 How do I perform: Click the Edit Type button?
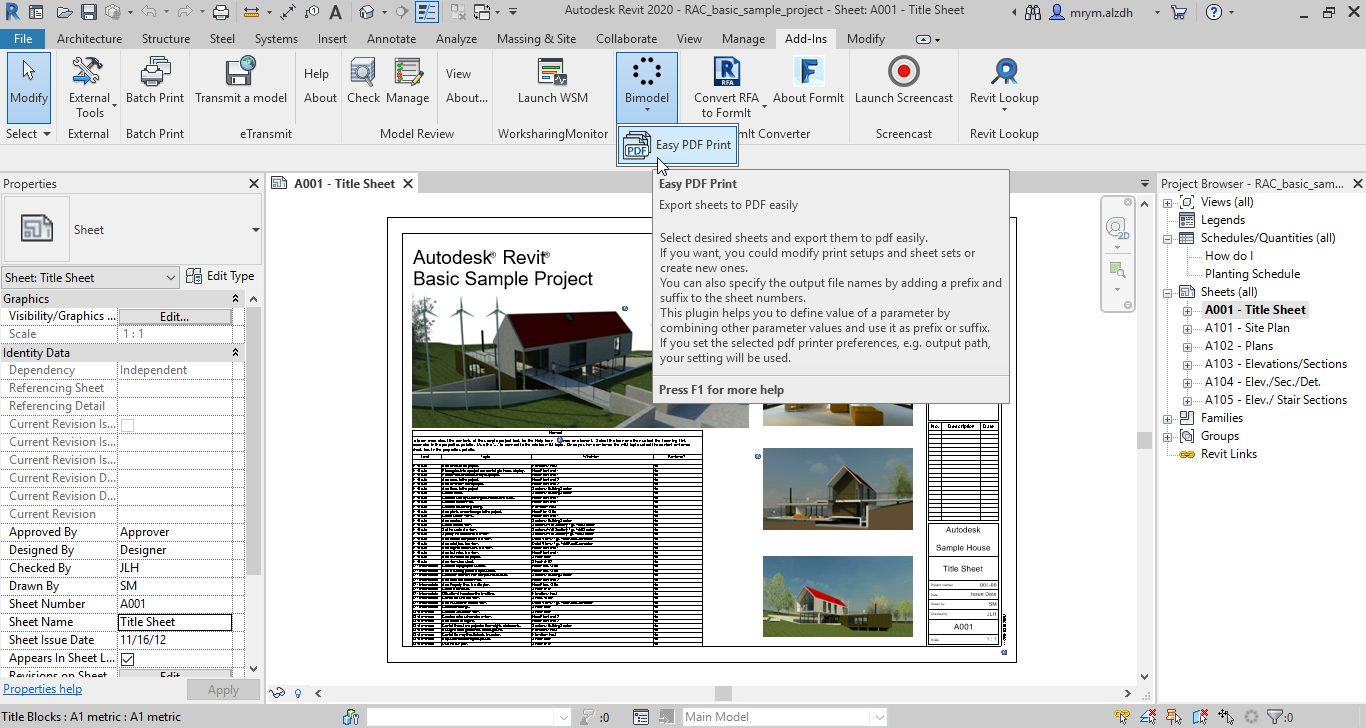(220, 277)
